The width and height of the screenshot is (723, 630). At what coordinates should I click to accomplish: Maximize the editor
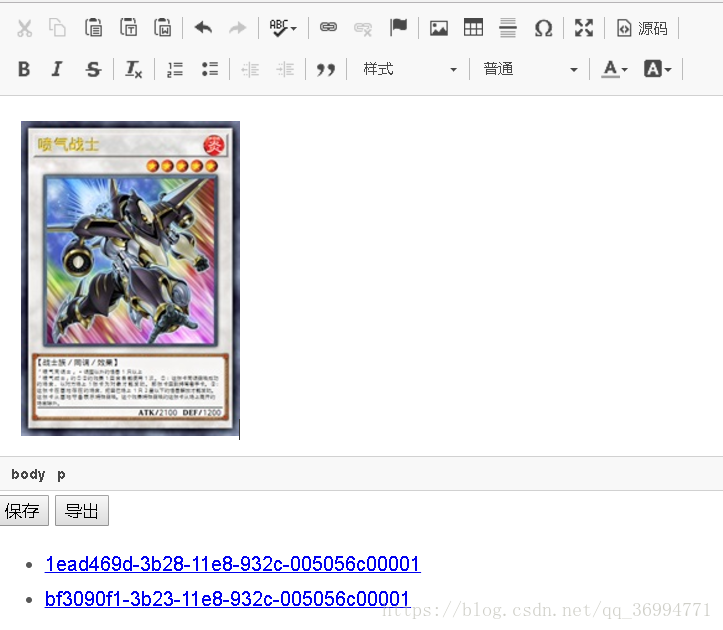584,28
